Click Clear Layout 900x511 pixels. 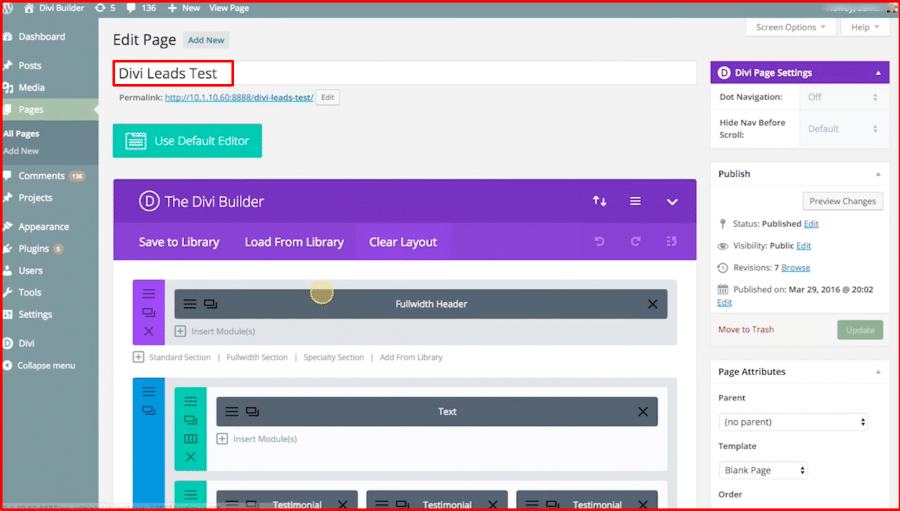pyautogui.click(x=403, y=242)
